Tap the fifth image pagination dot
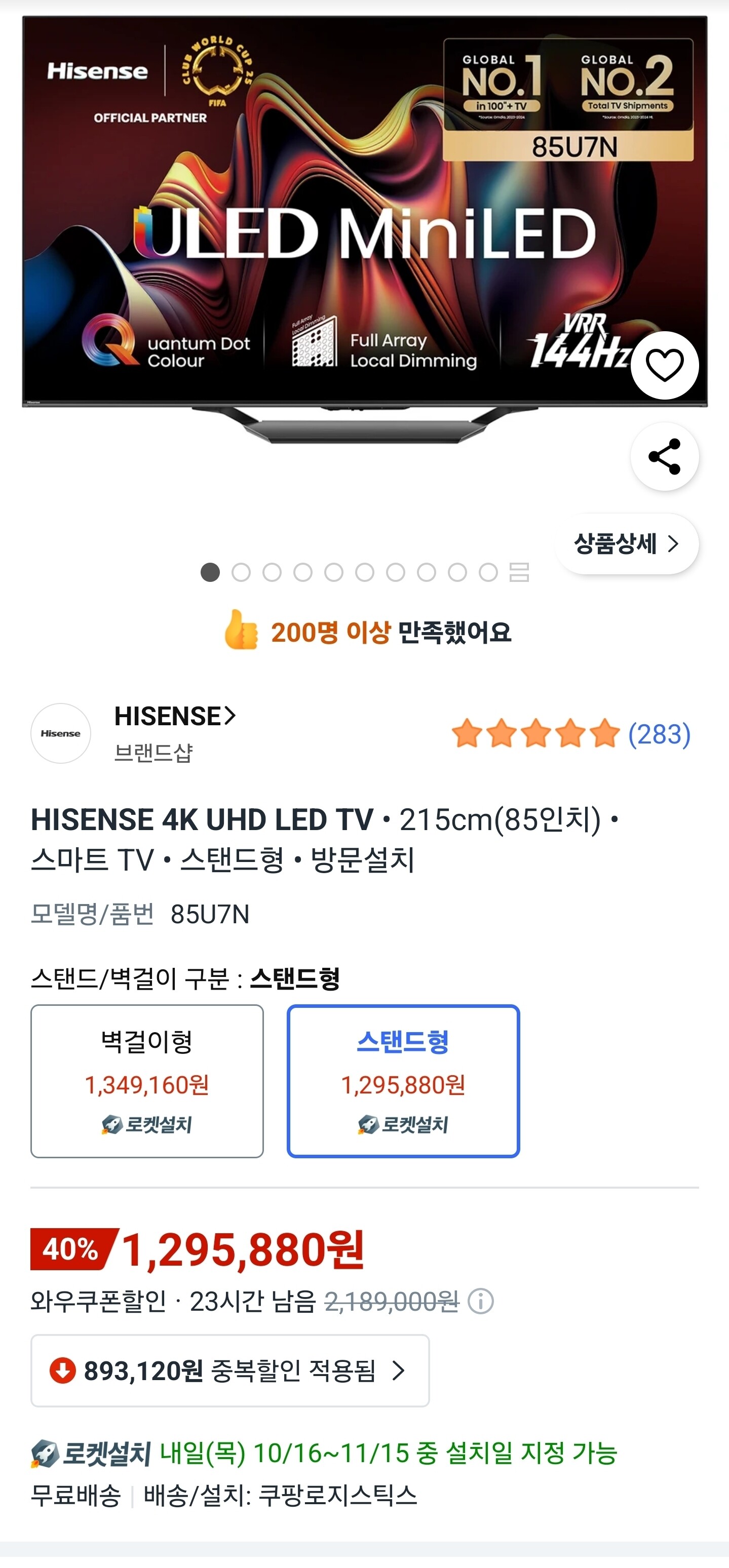Viewport: 729px width, 1568px height. click(334, 572)
